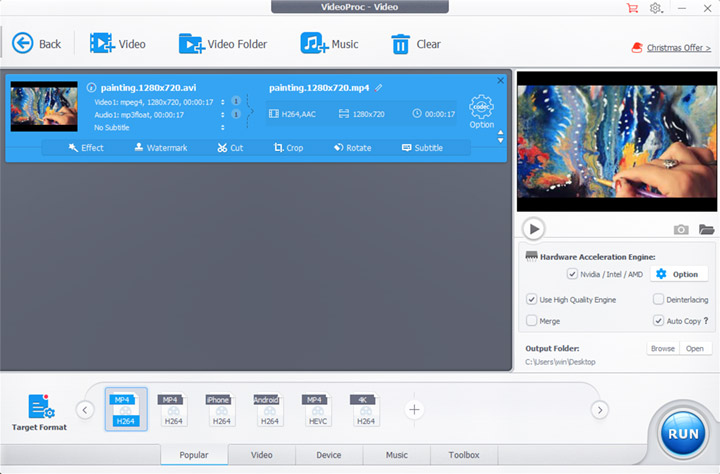Open the Watermark tool

(161, 147)
